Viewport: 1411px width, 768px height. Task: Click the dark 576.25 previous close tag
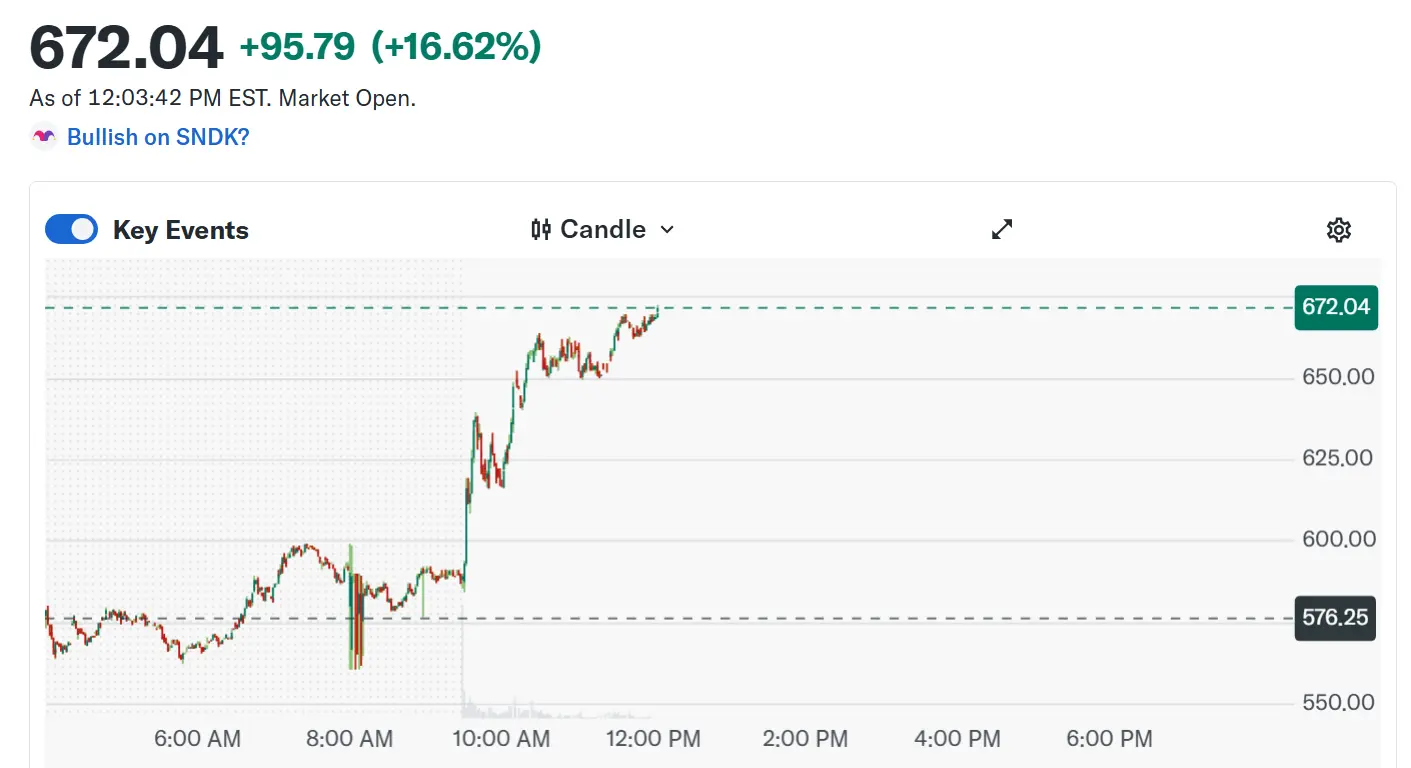pos(1335,618)
